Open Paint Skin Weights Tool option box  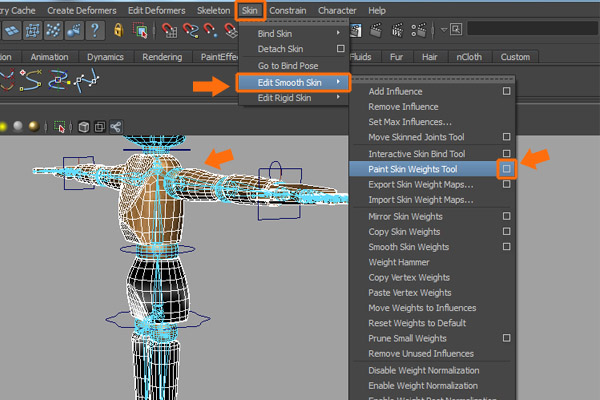507,170
